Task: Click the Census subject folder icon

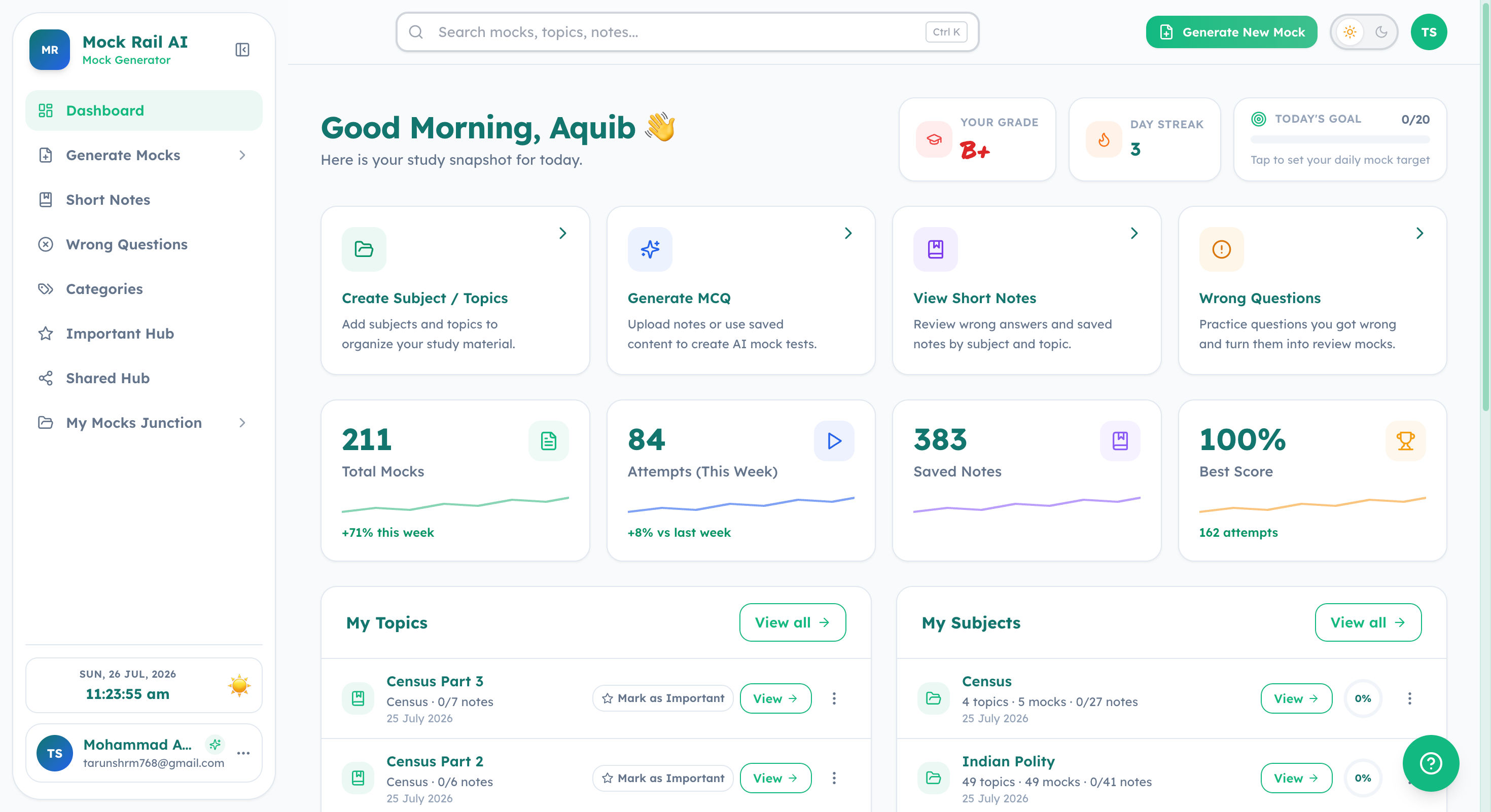Action: click(x=933, y=698)
